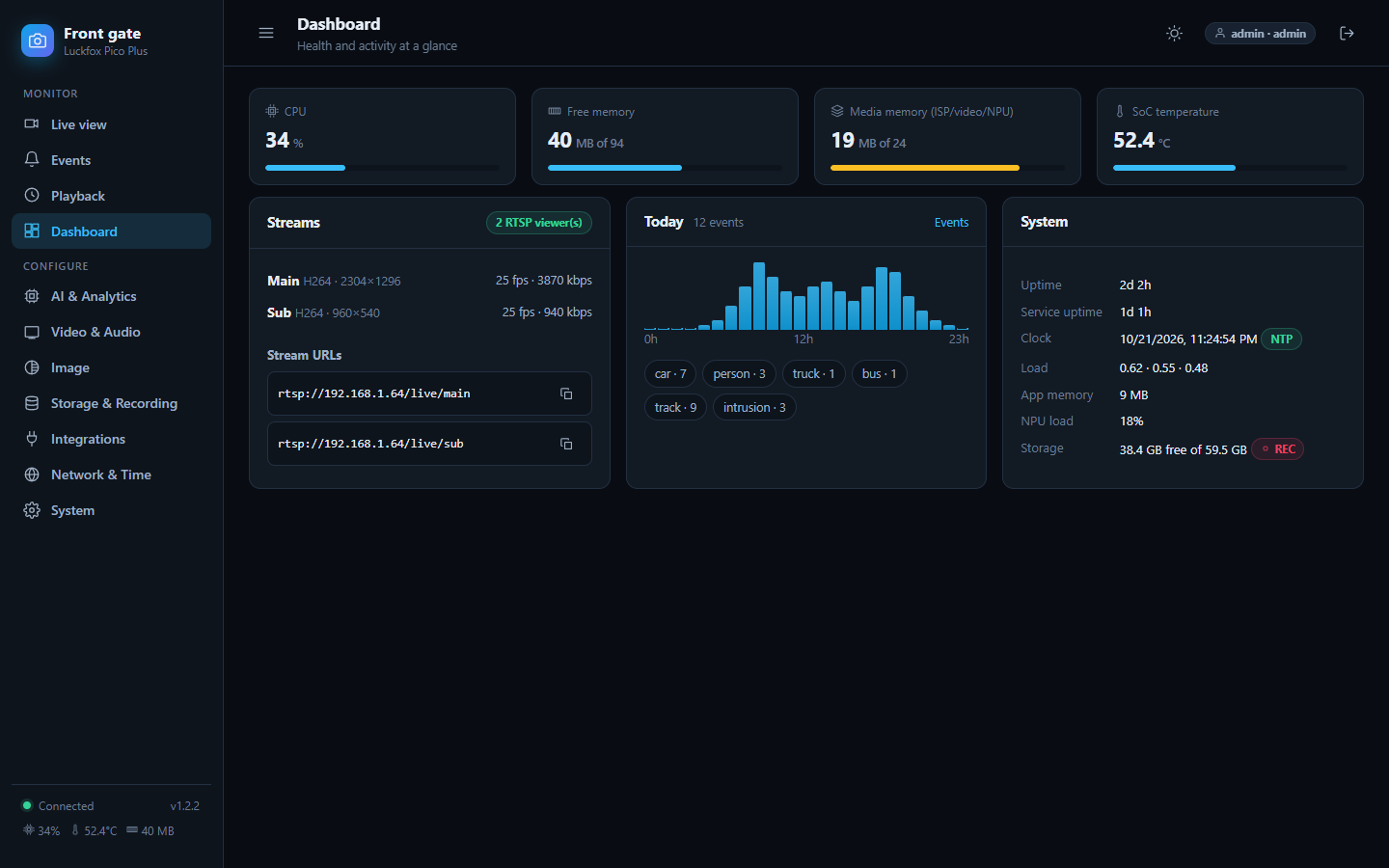Click the Network & Time globe icon
This screenshot has height=868, width=1389.
32,475
